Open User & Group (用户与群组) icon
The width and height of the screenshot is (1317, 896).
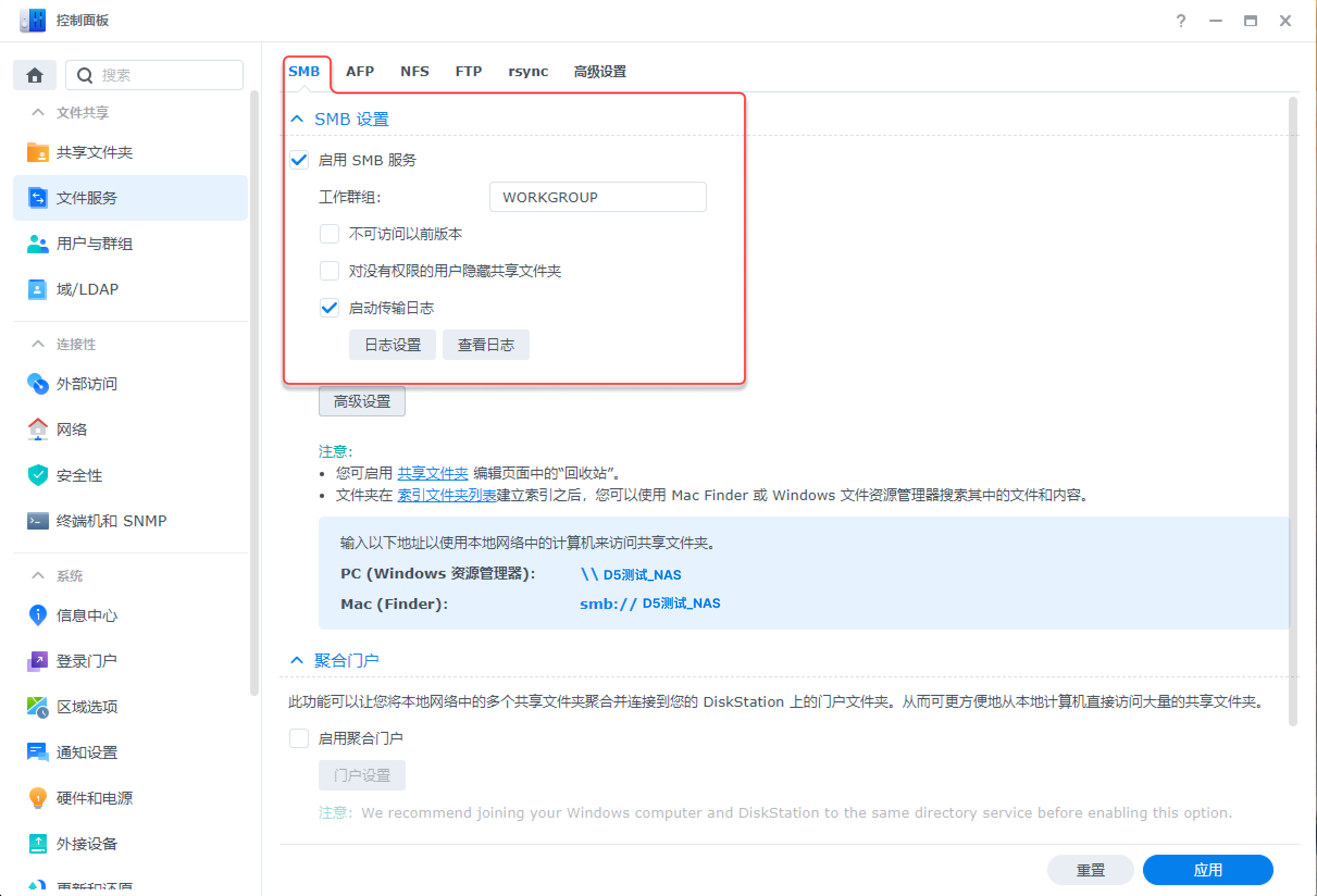[x=38, y=244]
